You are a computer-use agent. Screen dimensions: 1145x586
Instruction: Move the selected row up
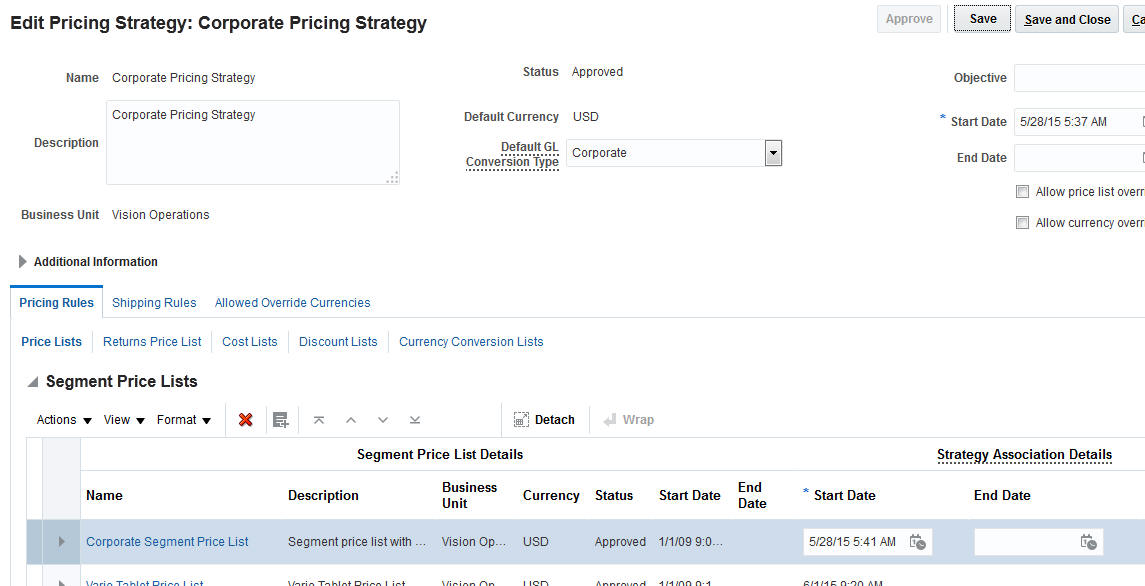[350, 419]
